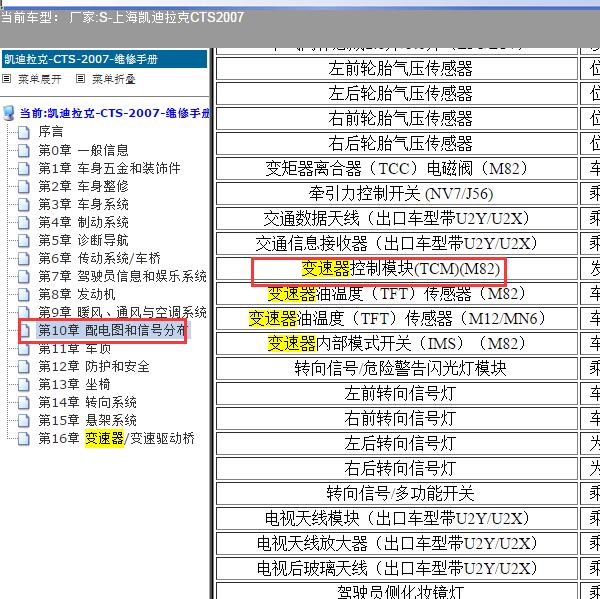Click table cell 转向信号/多功能开关
The image size is (600, 599).
coord(397,494)
